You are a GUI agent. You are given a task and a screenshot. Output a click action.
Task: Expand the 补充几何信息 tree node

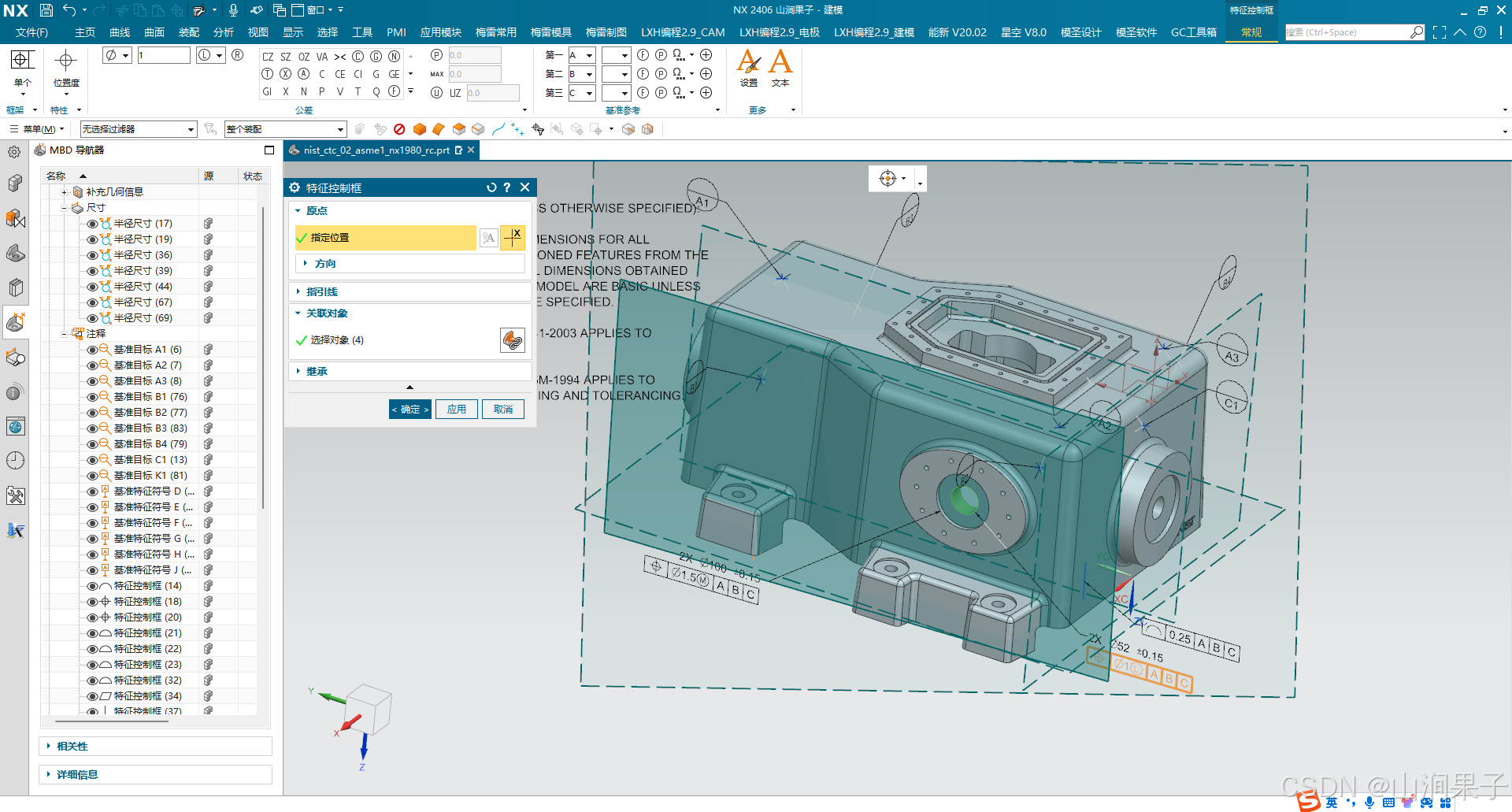click(x=65, y=192)
